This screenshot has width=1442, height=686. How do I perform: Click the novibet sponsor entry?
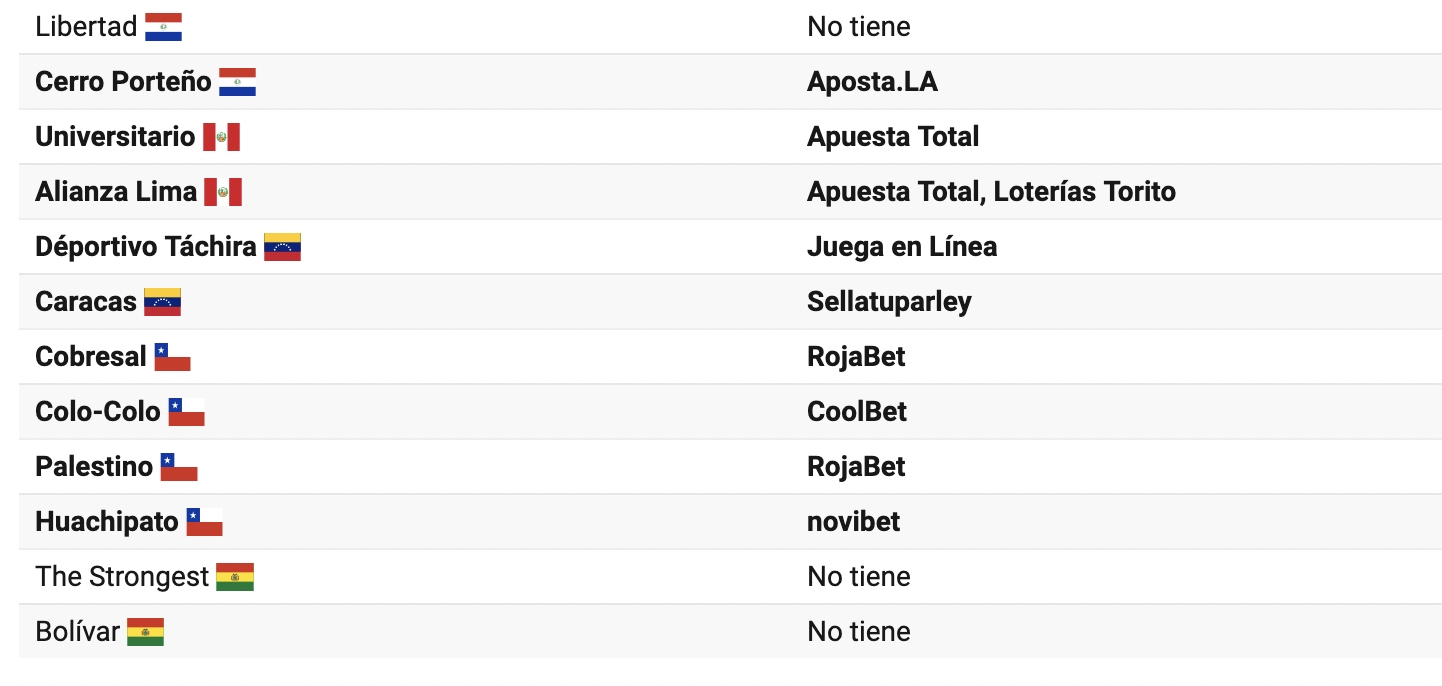(x=853, y=522)
